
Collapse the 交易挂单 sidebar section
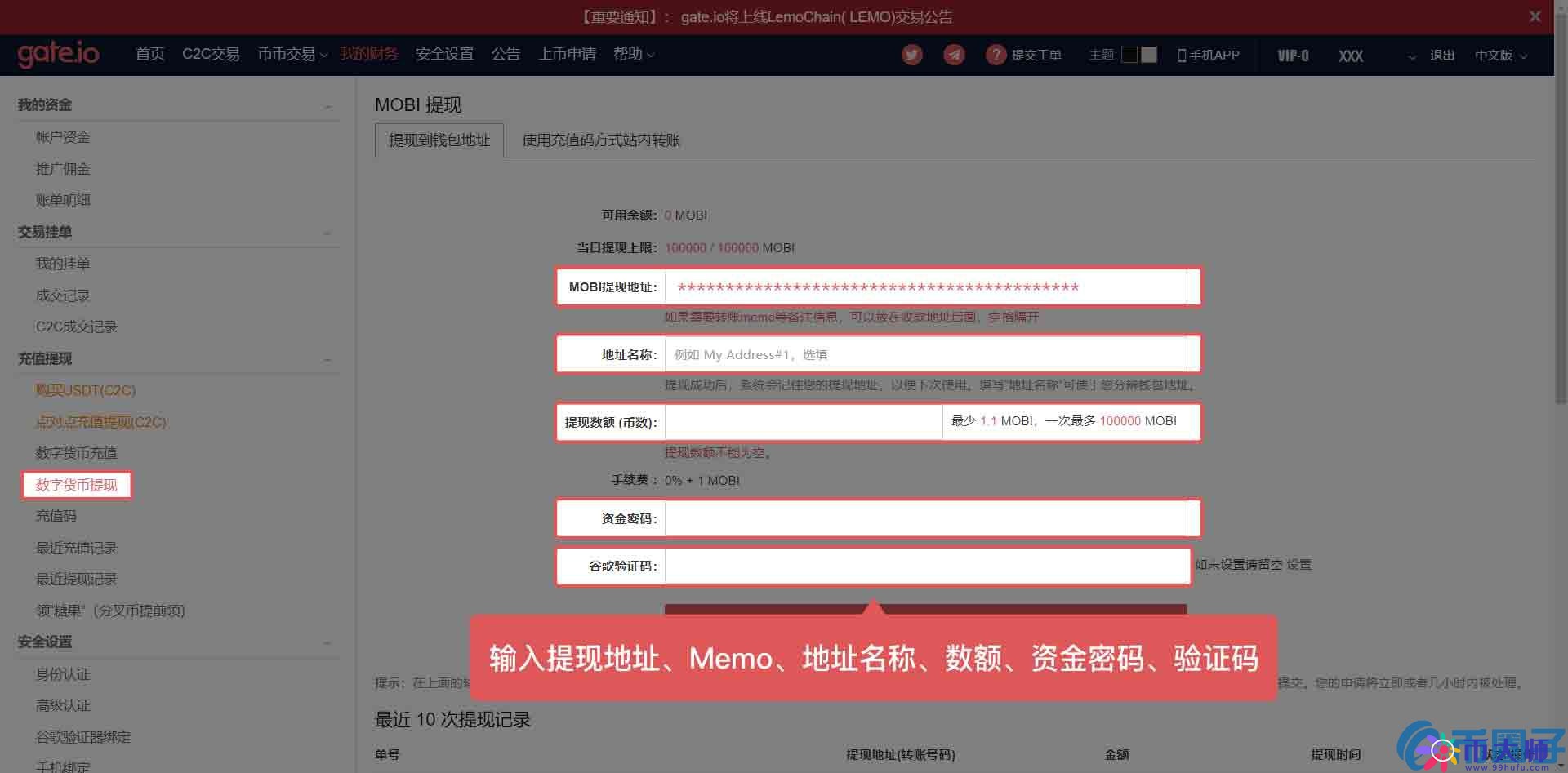pyautogui.click(x=327, y=233)
